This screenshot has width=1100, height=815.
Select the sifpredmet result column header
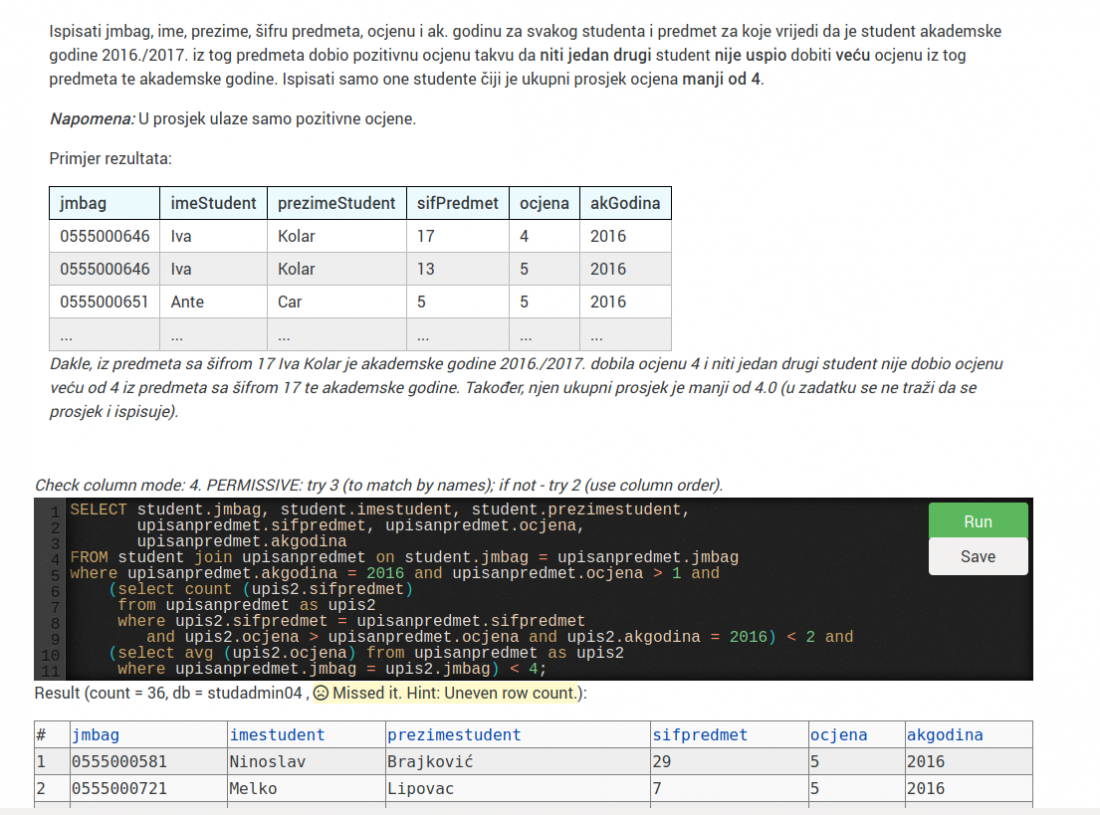click(x=729, y=734)
